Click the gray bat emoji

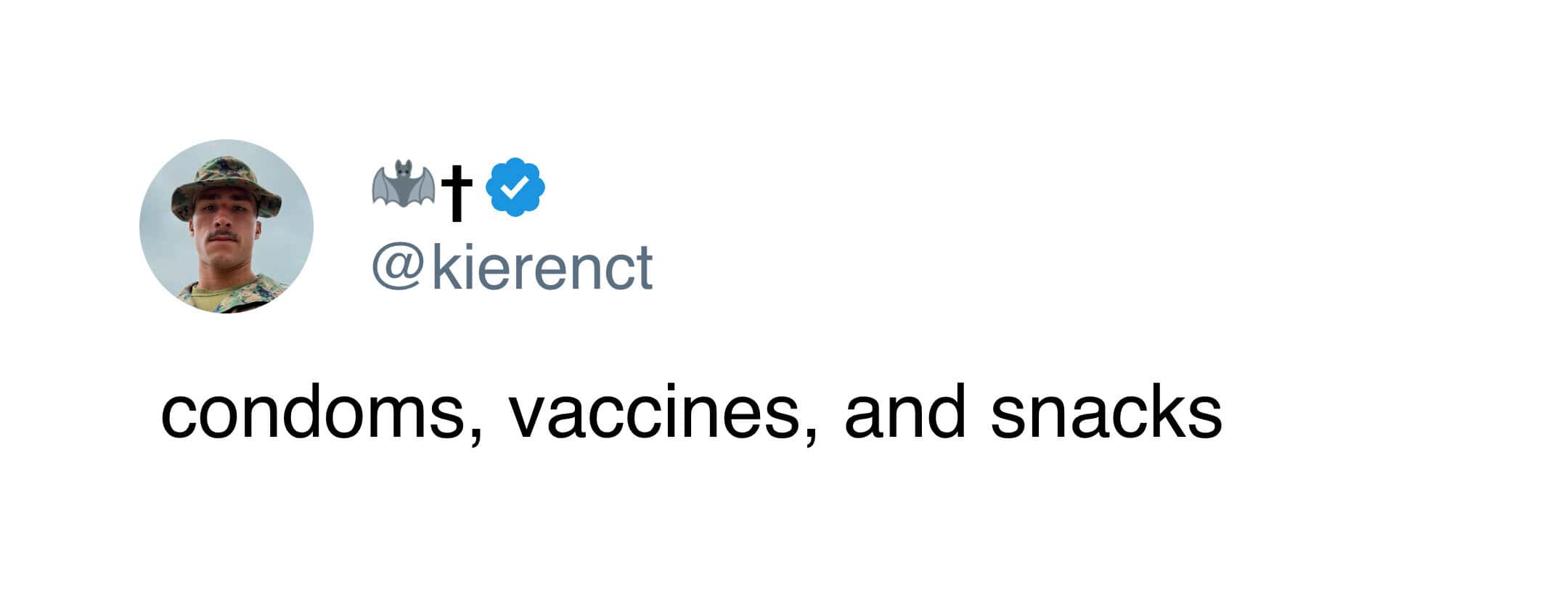click(404, 184)
